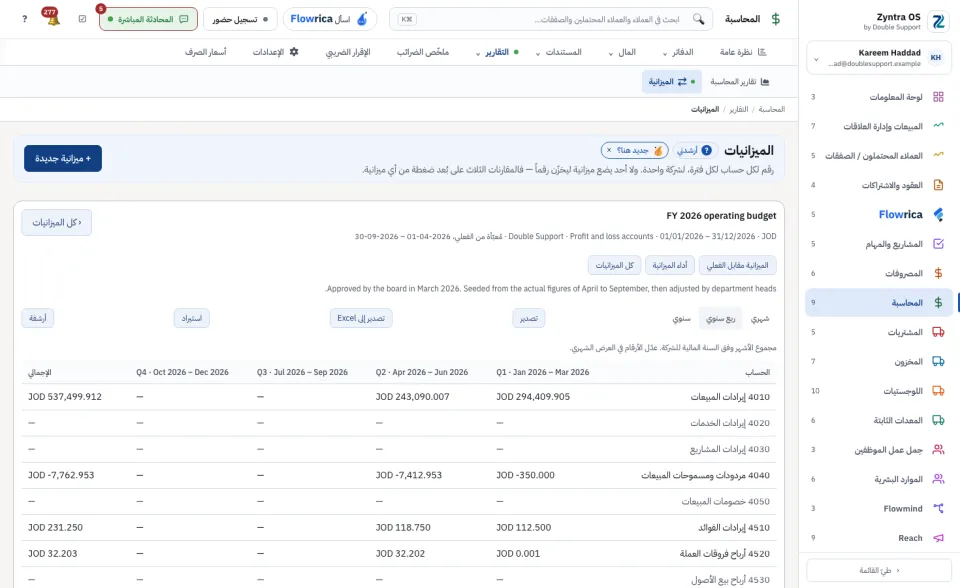
Task: Click the green dollar accounting icon in header
Action: [776, 19]
